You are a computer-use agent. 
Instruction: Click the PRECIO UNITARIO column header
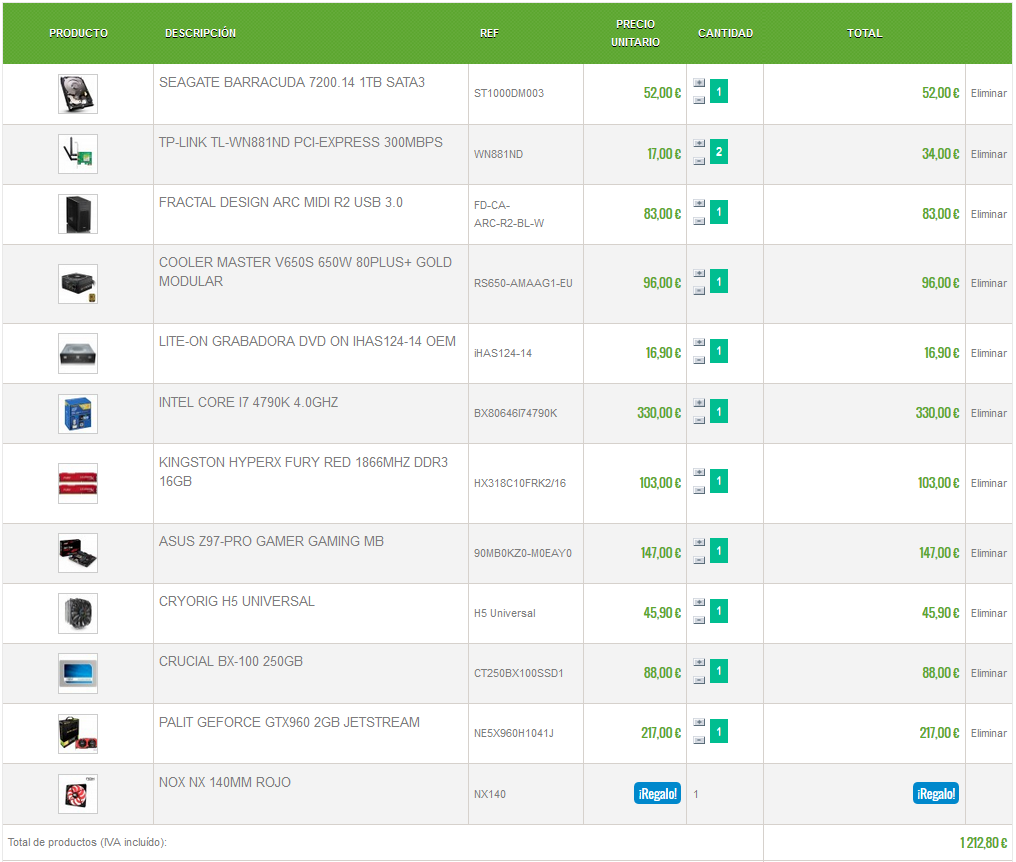tap(635, 33)
